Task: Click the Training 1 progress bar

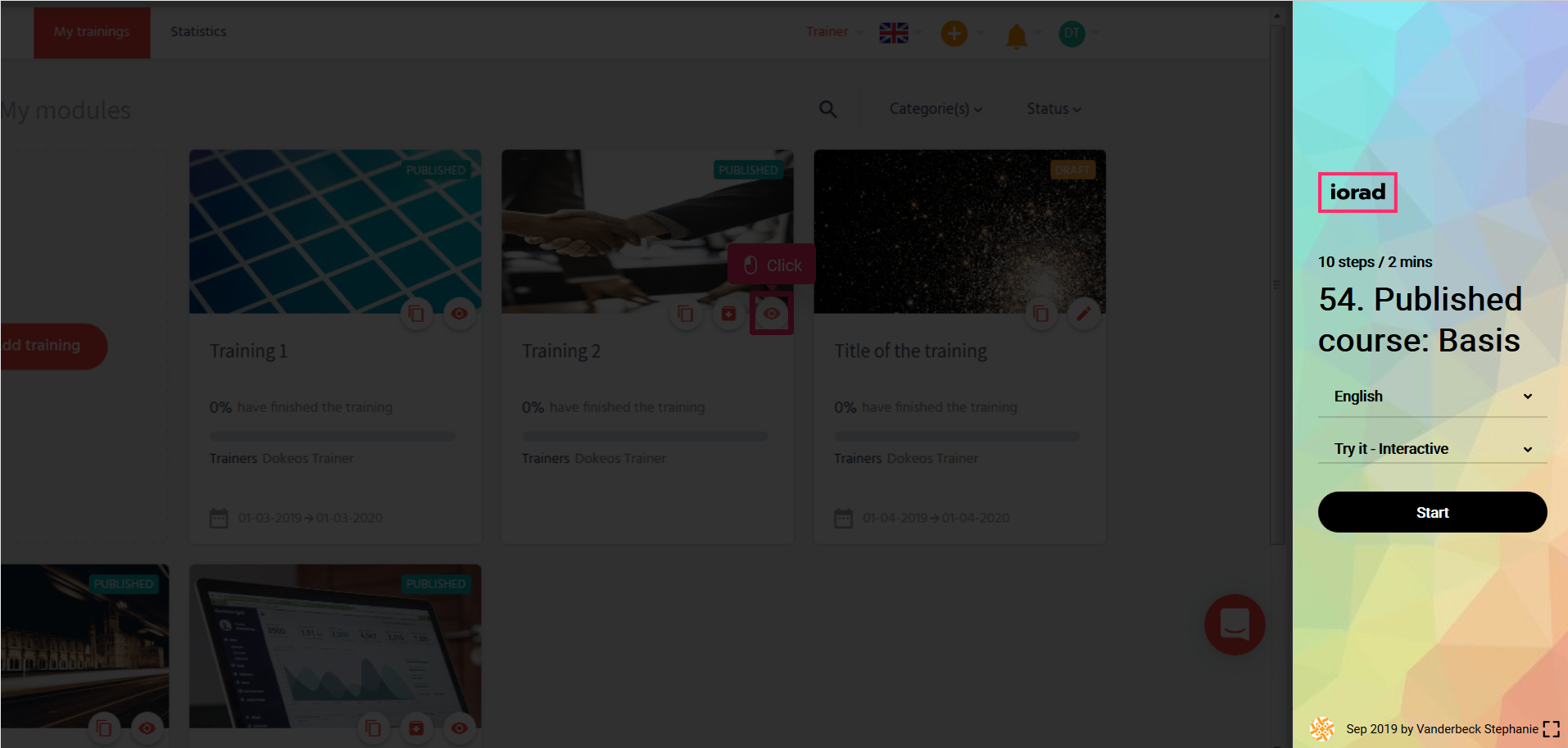Action: 333,436
